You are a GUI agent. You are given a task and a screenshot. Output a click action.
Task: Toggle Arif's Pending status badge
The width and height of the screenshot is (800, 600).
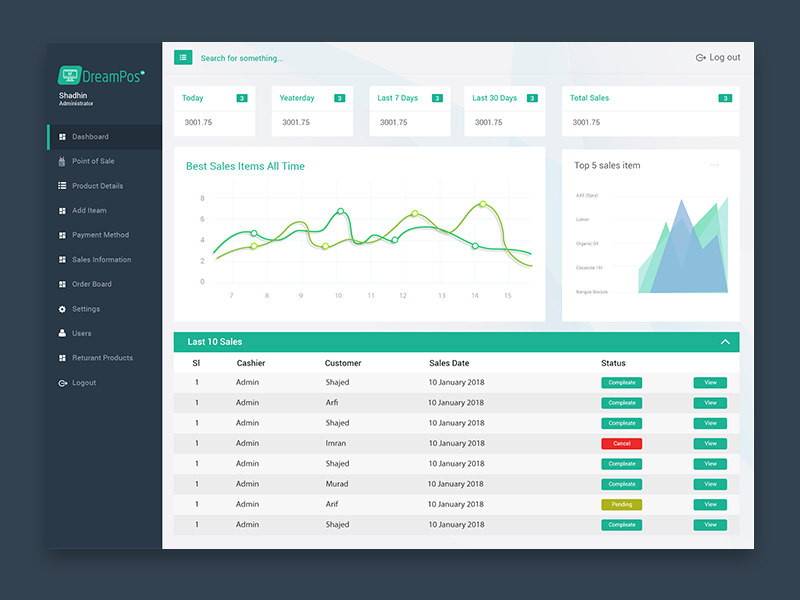coord(620,504)
